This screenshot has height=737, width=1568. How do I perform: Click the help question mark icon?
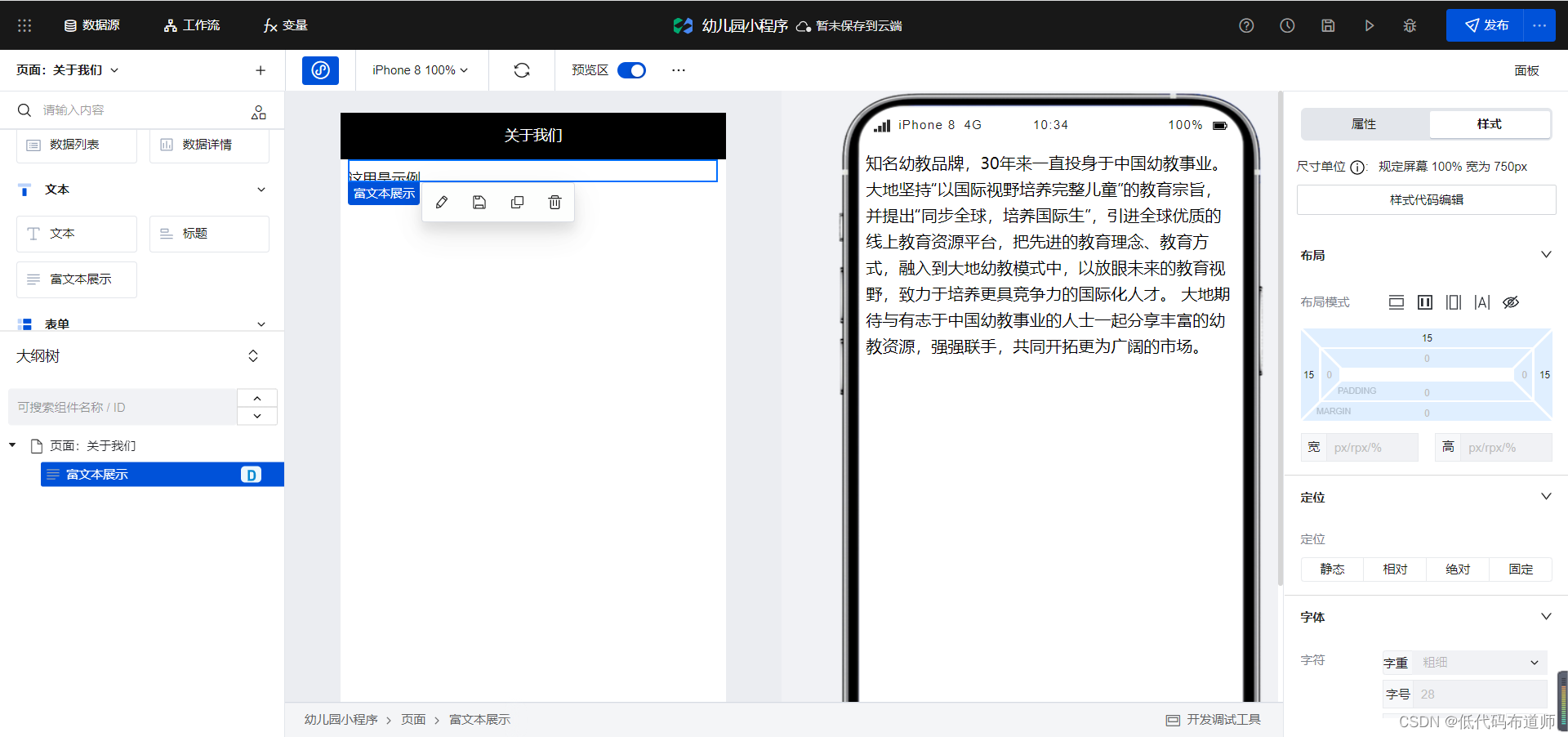tap(1246, 25)
